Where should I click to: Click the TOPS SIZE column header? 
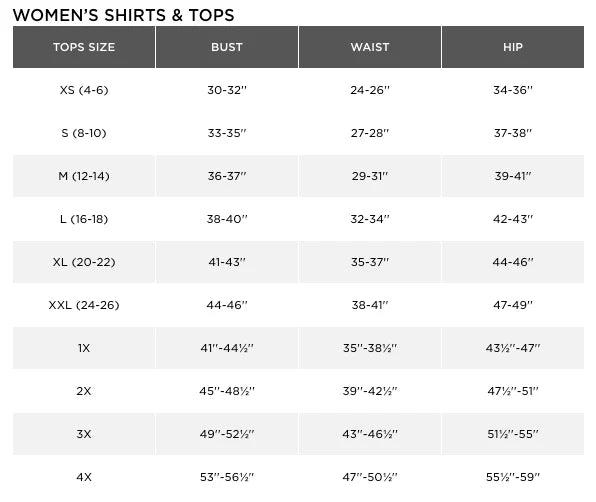click(84, 47)
